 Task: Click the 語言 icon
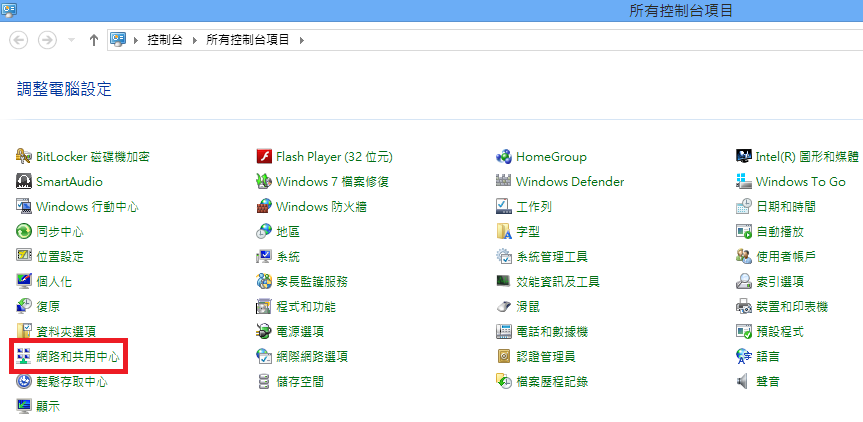coord(744,357)
